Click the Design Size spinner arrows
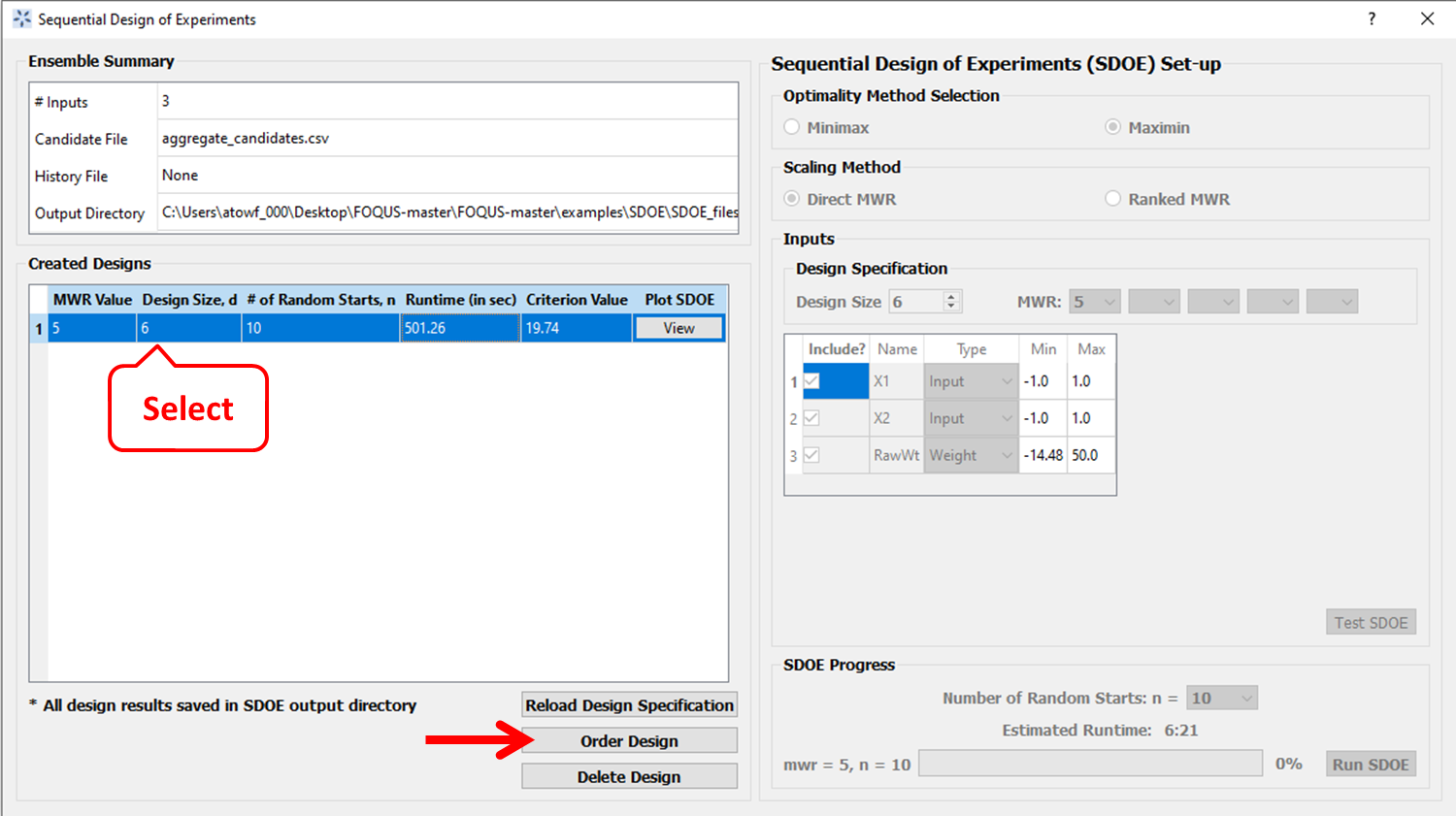1456x816 pixels. coord(951,302)
